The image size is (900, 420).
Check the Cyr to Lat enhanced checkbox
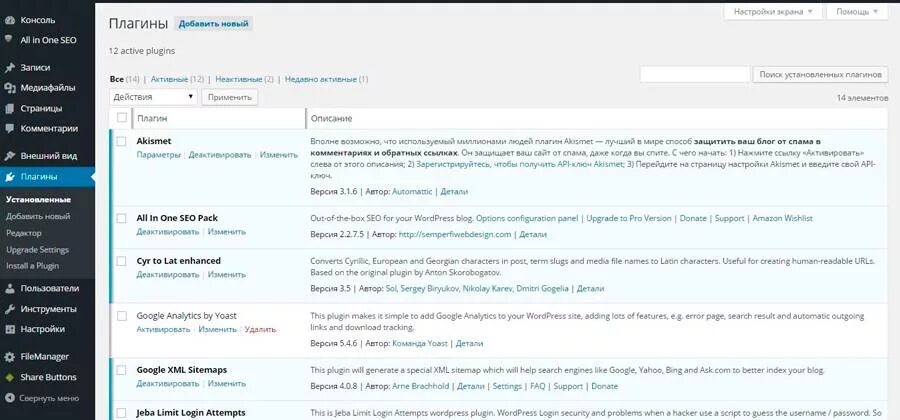(x=121, y=261)
